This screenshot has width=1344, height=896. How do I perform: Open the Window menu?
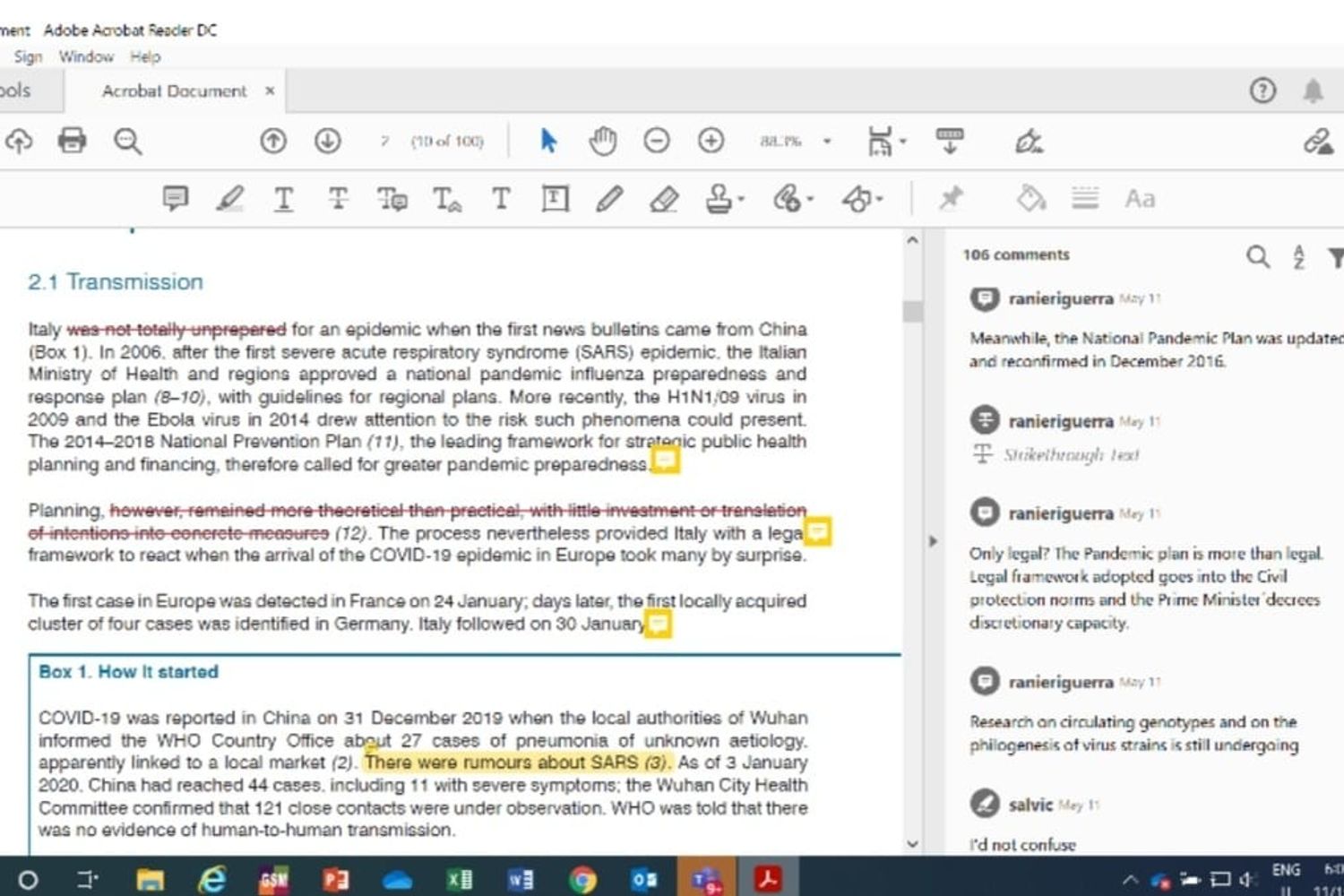86,56
